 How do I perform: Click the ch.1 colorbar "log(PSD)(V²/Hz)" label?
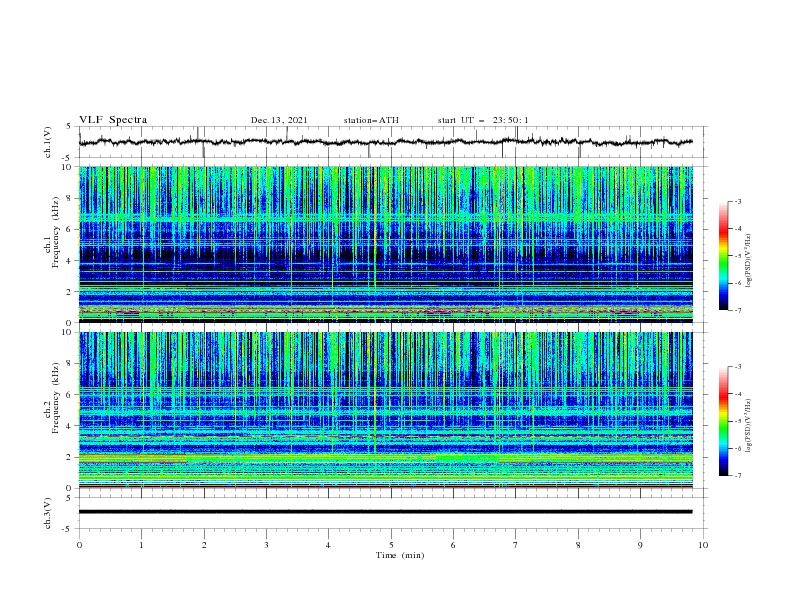click(748, 261)
